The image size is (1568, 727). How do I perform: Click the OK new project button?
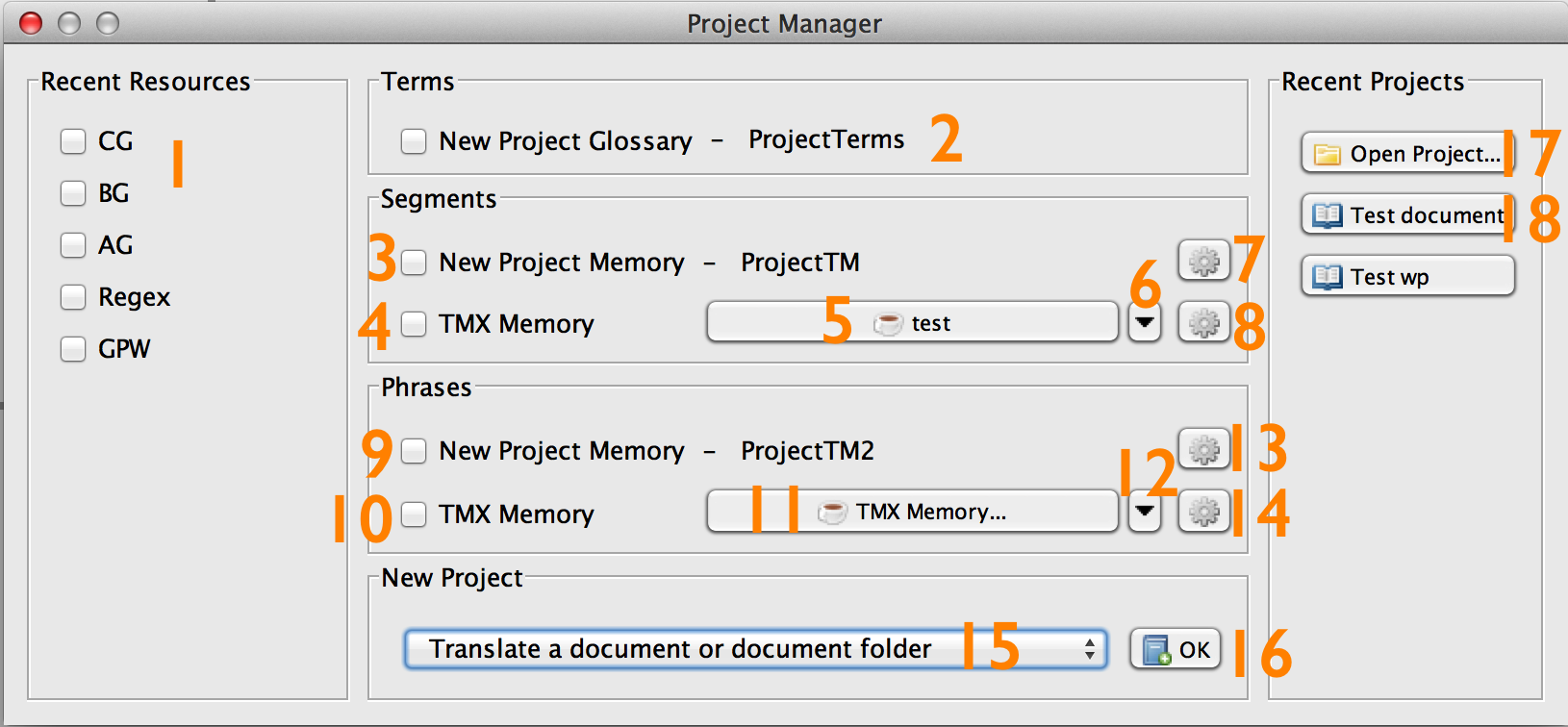tap(1176, 650)
